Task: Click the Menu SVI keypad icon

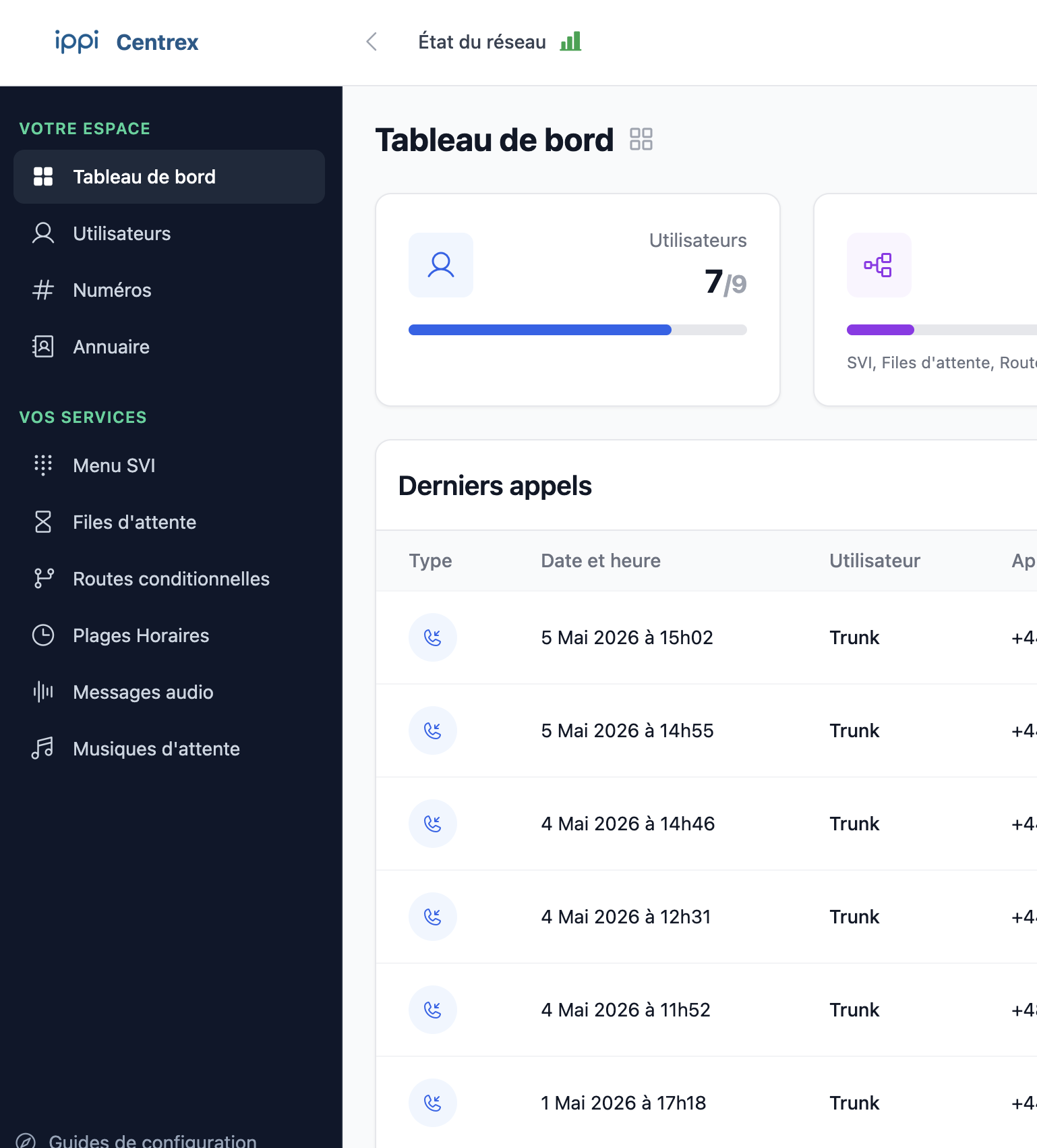Action: click(x=43, y=465)
